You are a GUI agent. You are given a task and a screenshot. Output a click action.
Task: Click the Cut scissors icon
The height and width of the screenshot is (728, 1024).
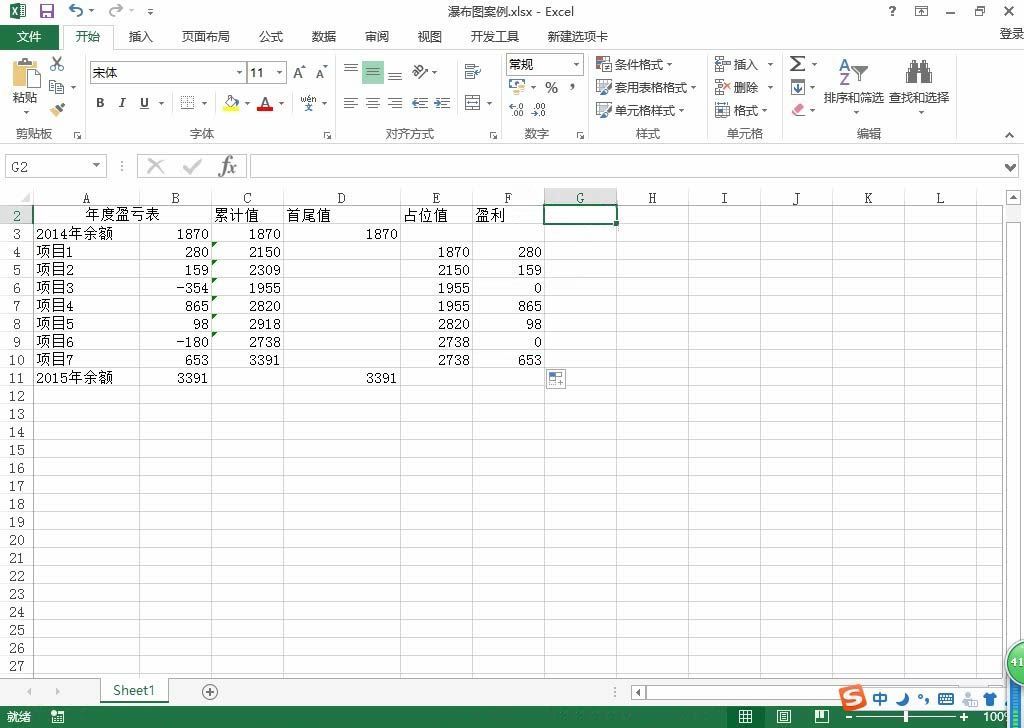pyautogui.click(x=57, y=64)
